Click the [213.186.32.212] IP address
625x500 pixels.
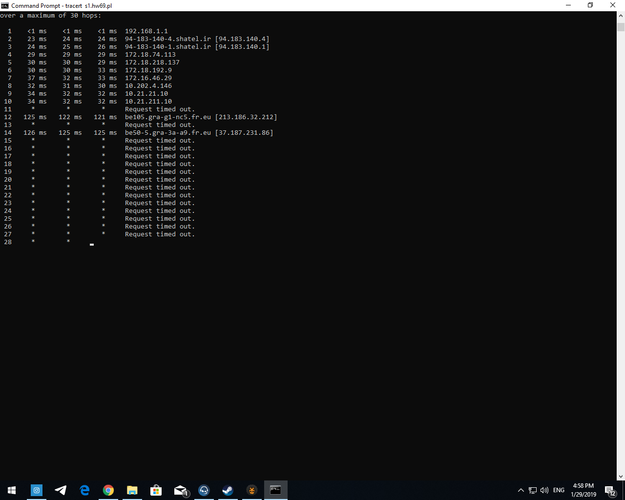(246, 117)
